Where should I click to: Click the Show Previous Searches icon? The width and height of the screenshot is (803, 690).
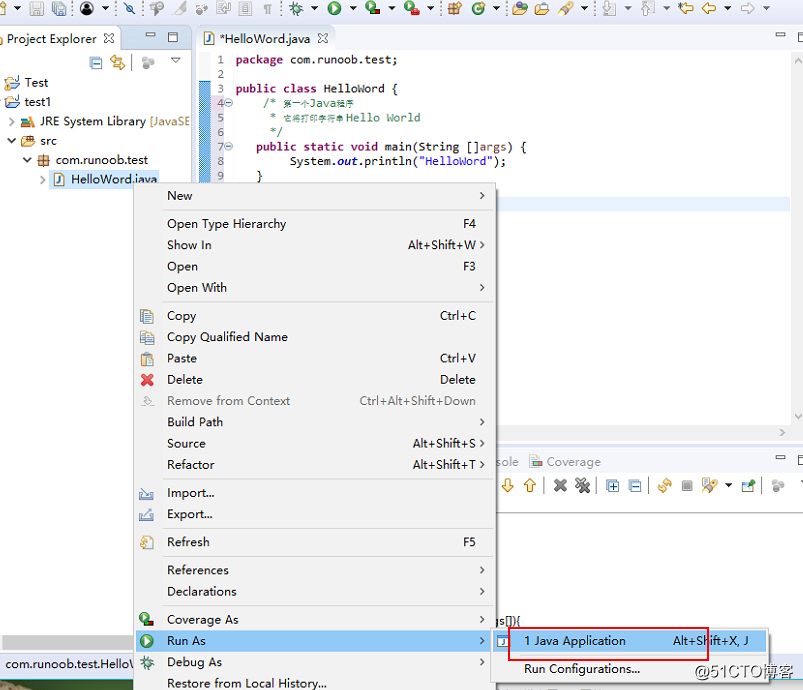(710, 485)
